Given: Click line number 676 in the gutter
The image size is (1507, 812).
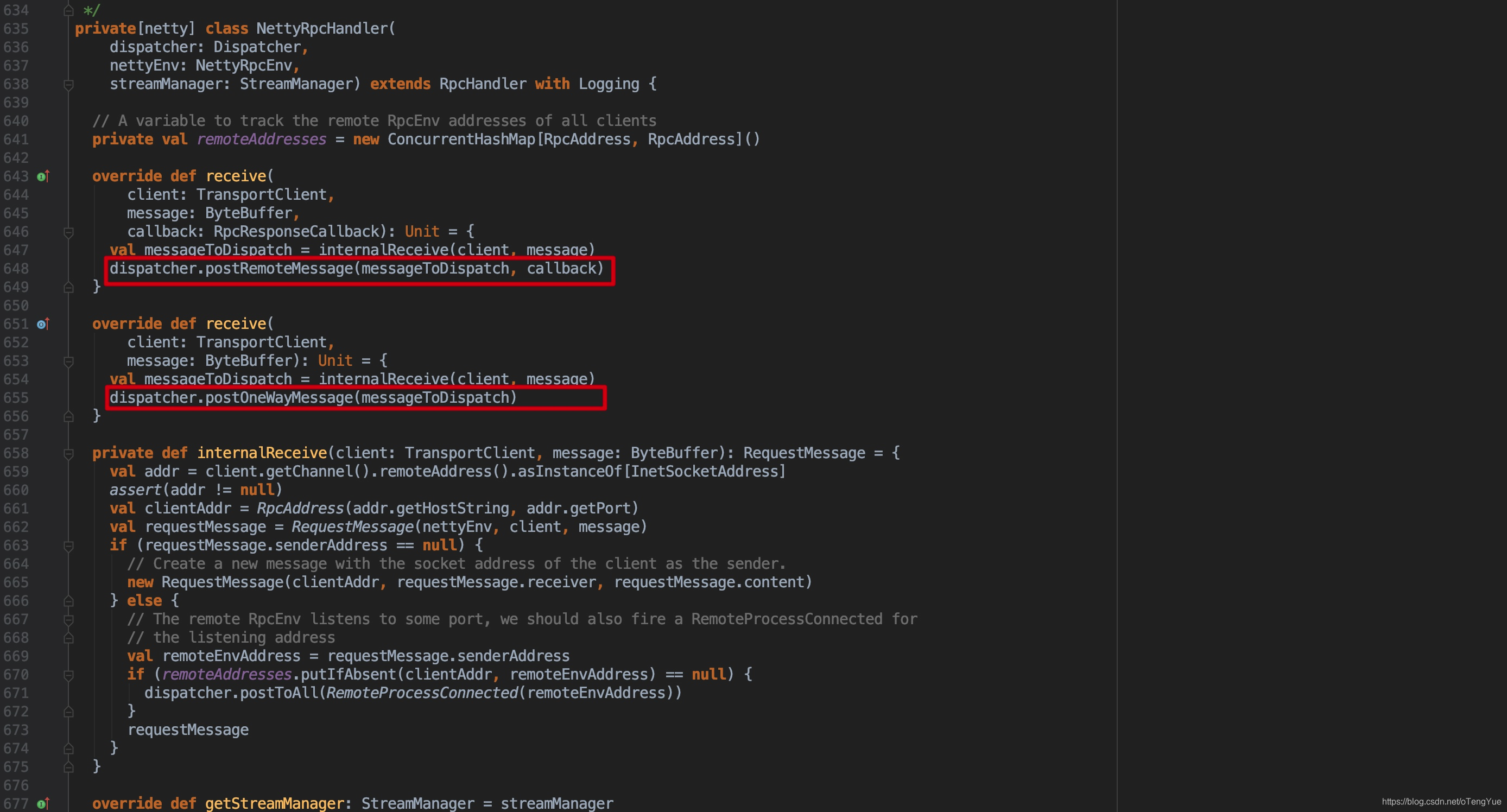Looking at the screenshot, I should [x=16, y=785].
